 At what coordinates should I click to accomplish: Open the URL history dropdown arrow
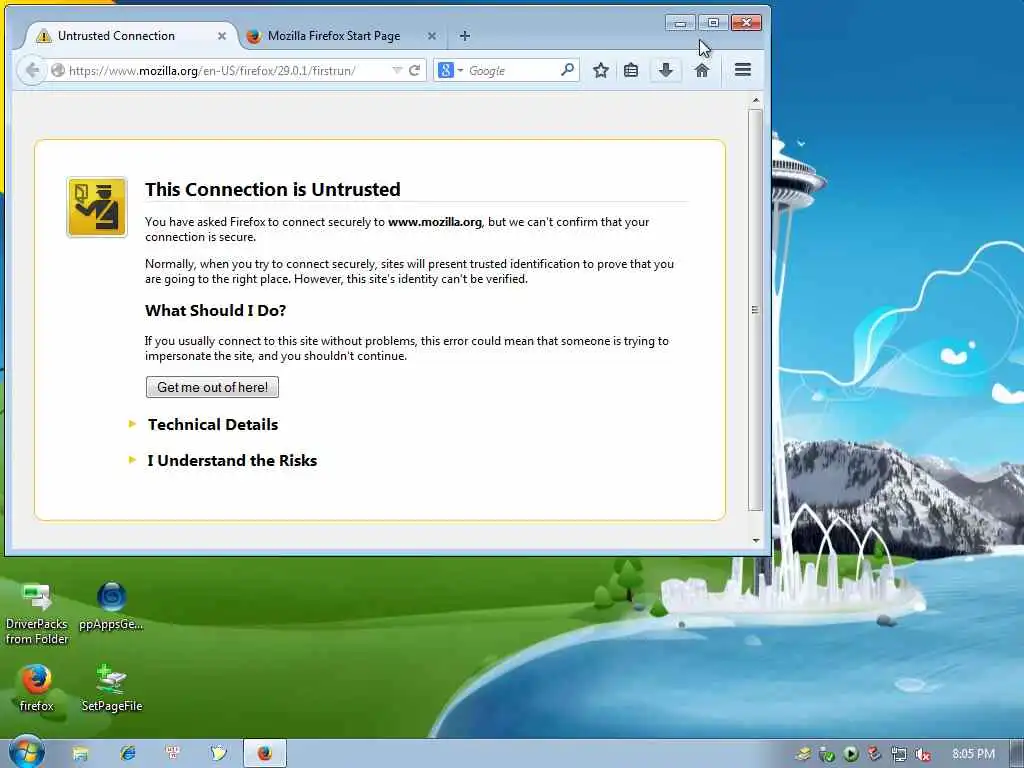[x=396, y=70]
